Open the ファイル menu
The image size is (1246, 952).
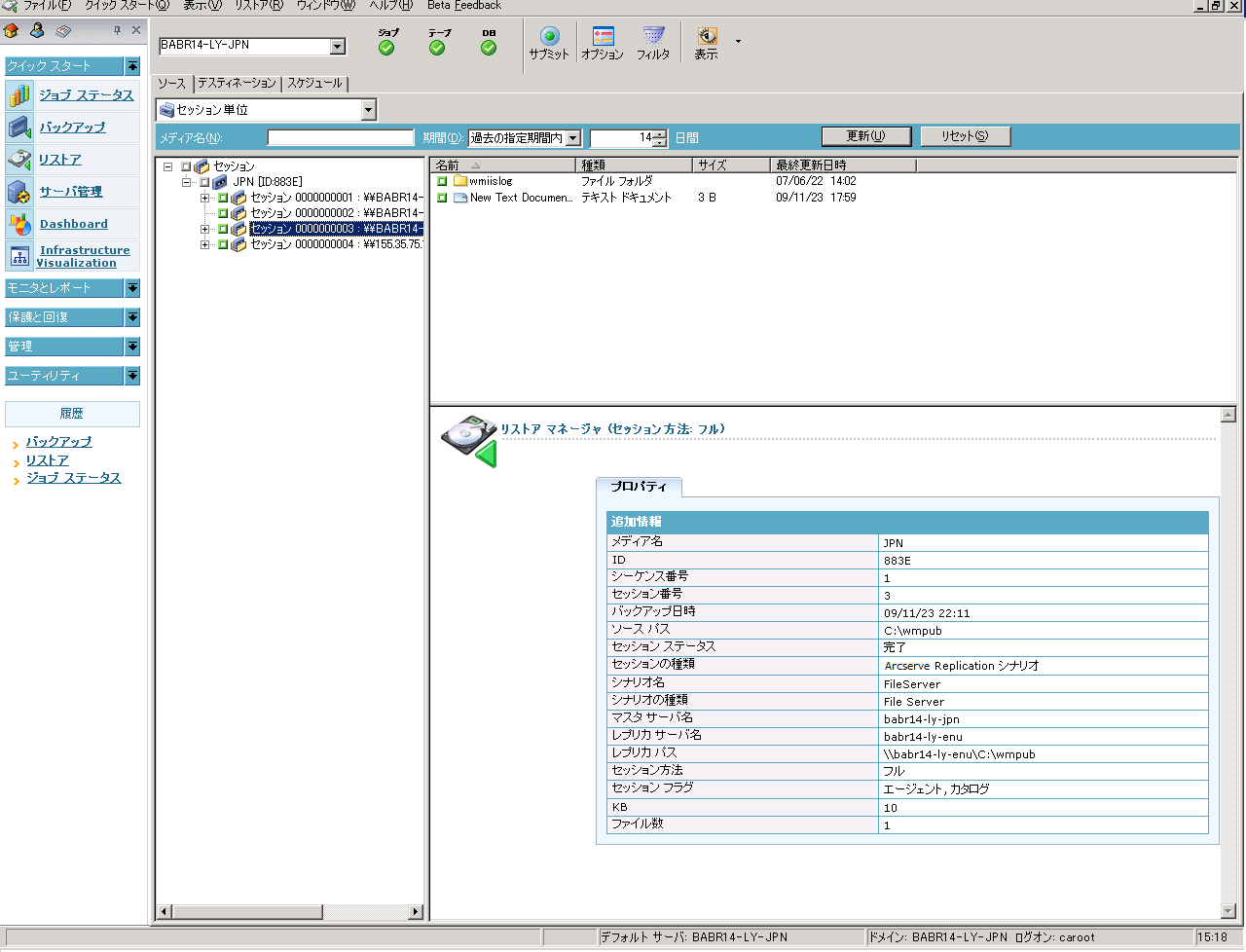[x=48, y=5]
